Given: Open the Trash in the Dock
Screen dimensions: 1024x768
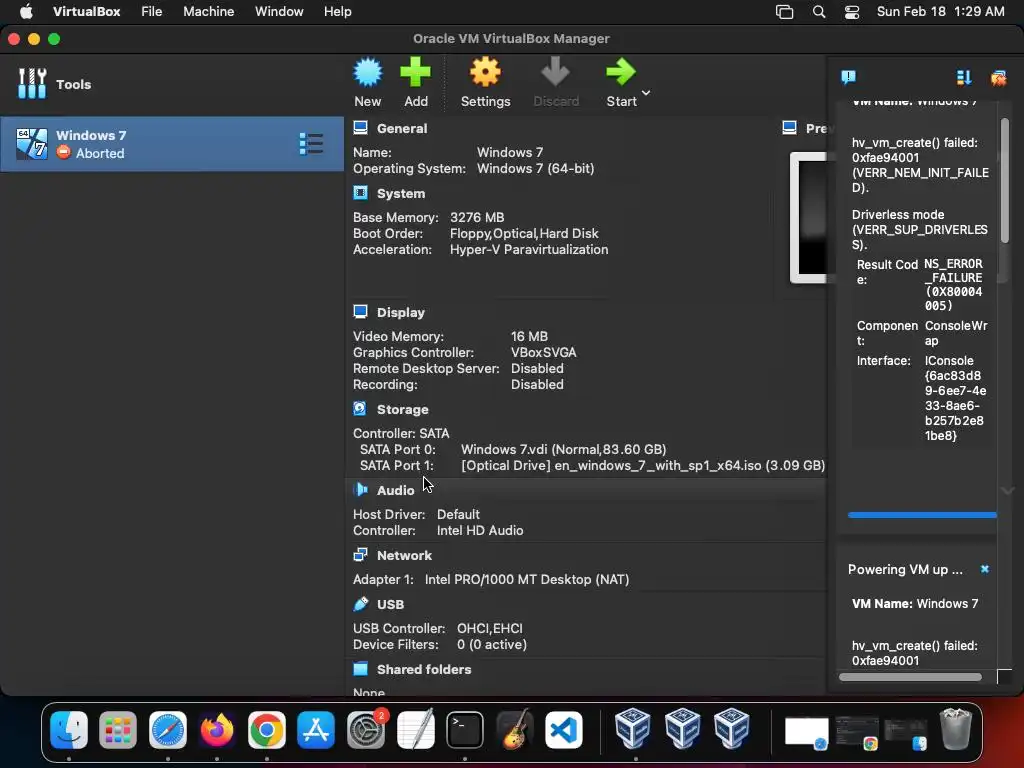Looking at the screenshot, I should (x=955, y=729).
